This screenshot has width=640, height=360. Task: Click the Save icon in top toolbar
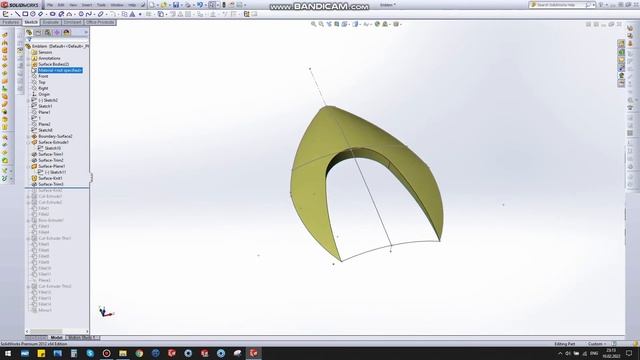pos(176,5)
